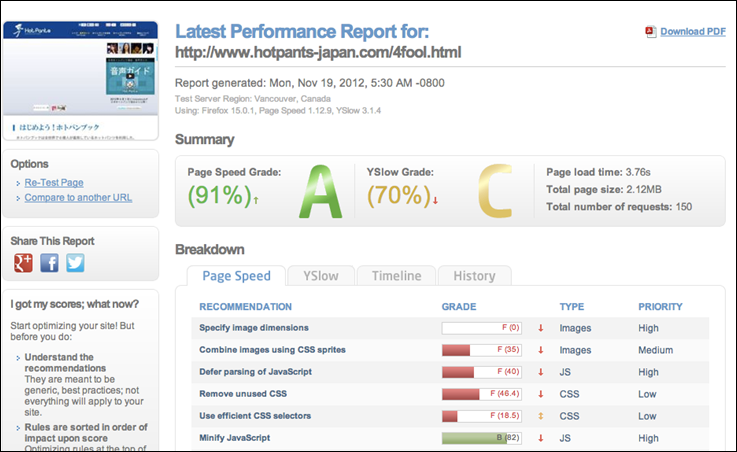Click the F (0) grade bar
This screenshot has width=737, height=452.
point(481,328)
